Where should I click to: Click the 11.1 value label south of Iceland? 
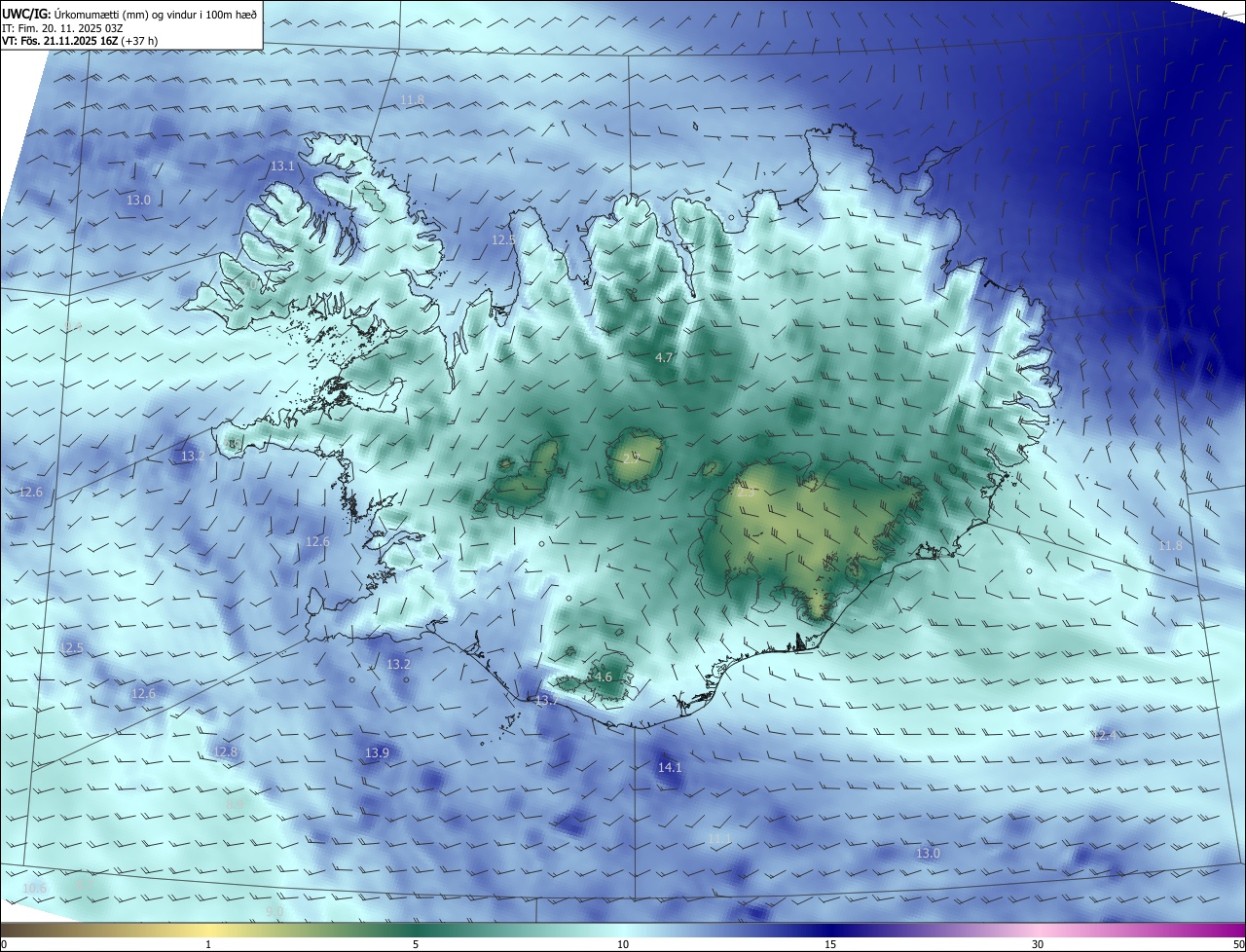[718, 838]
